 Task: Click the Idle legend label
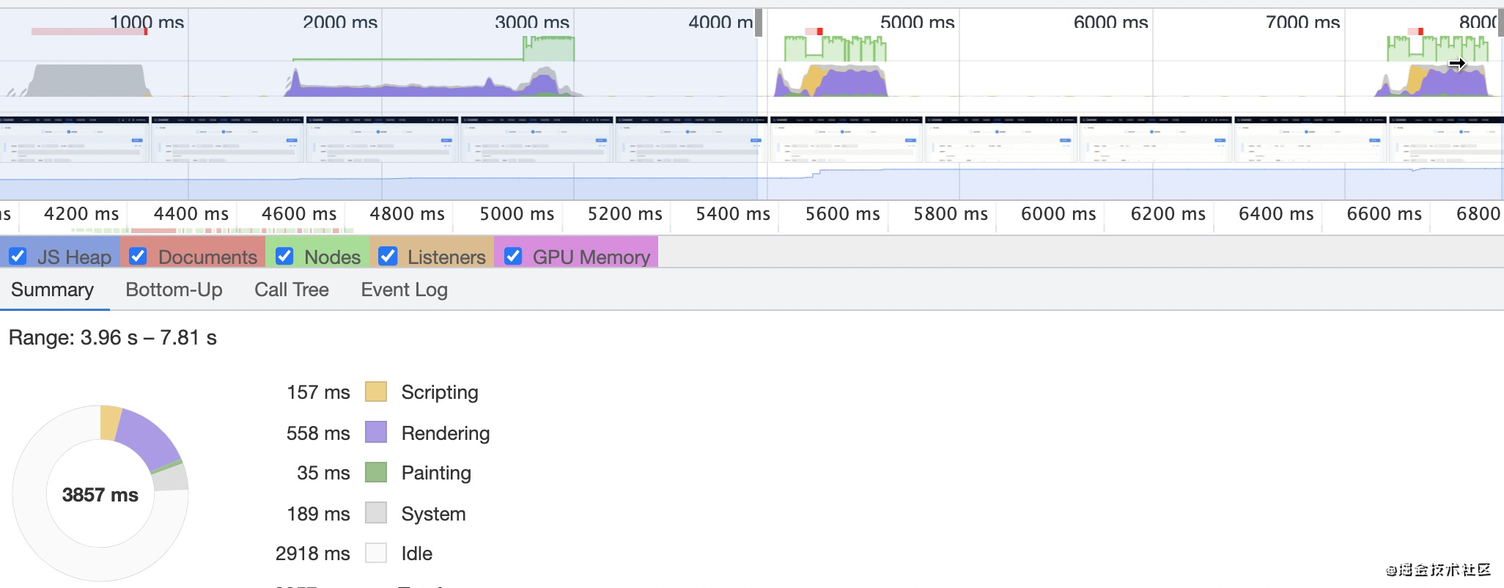click(x=417, y=554)
